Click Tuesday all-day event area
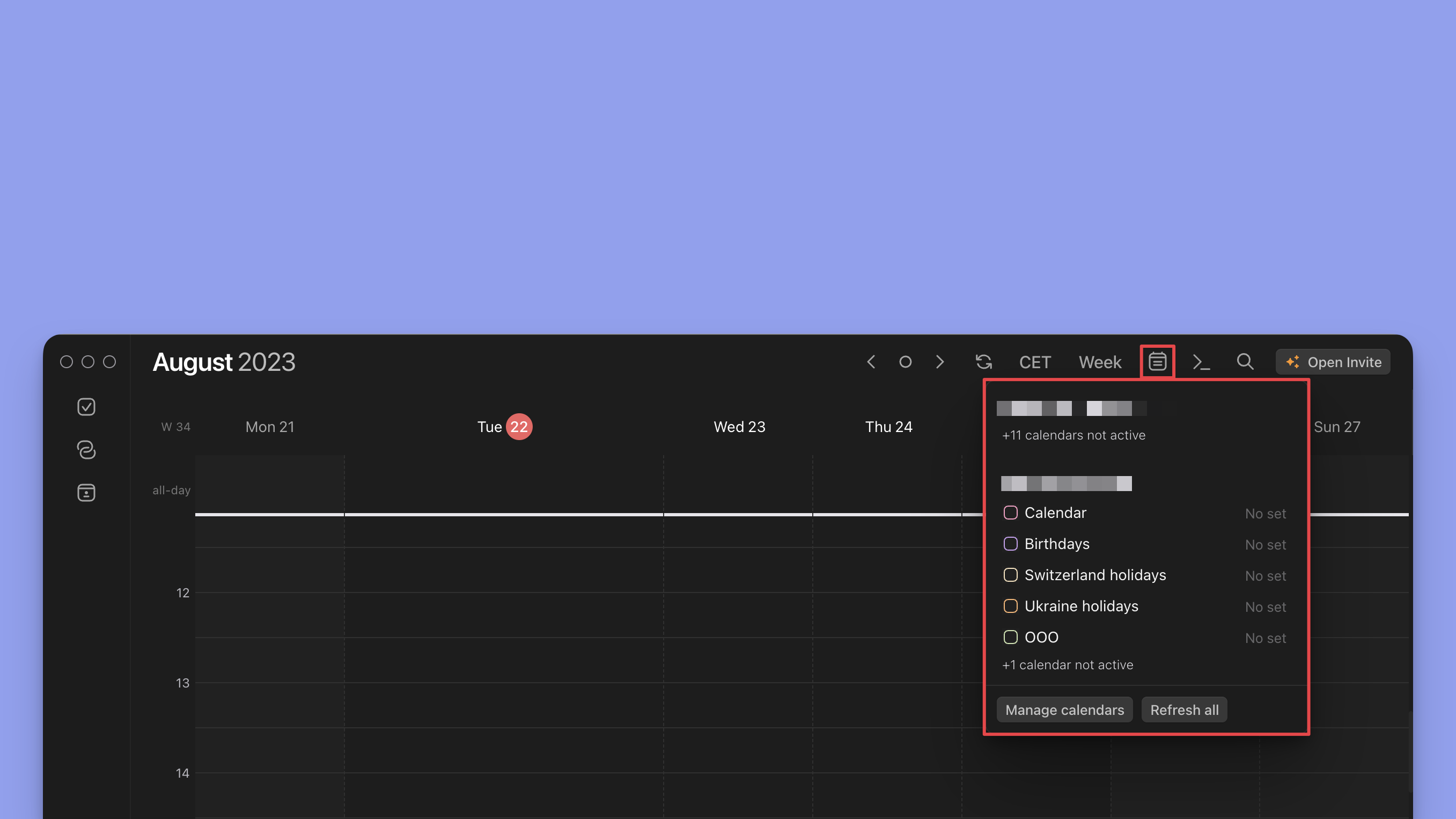Viewport: 1456px width, 819px height. tap(504, 485)
